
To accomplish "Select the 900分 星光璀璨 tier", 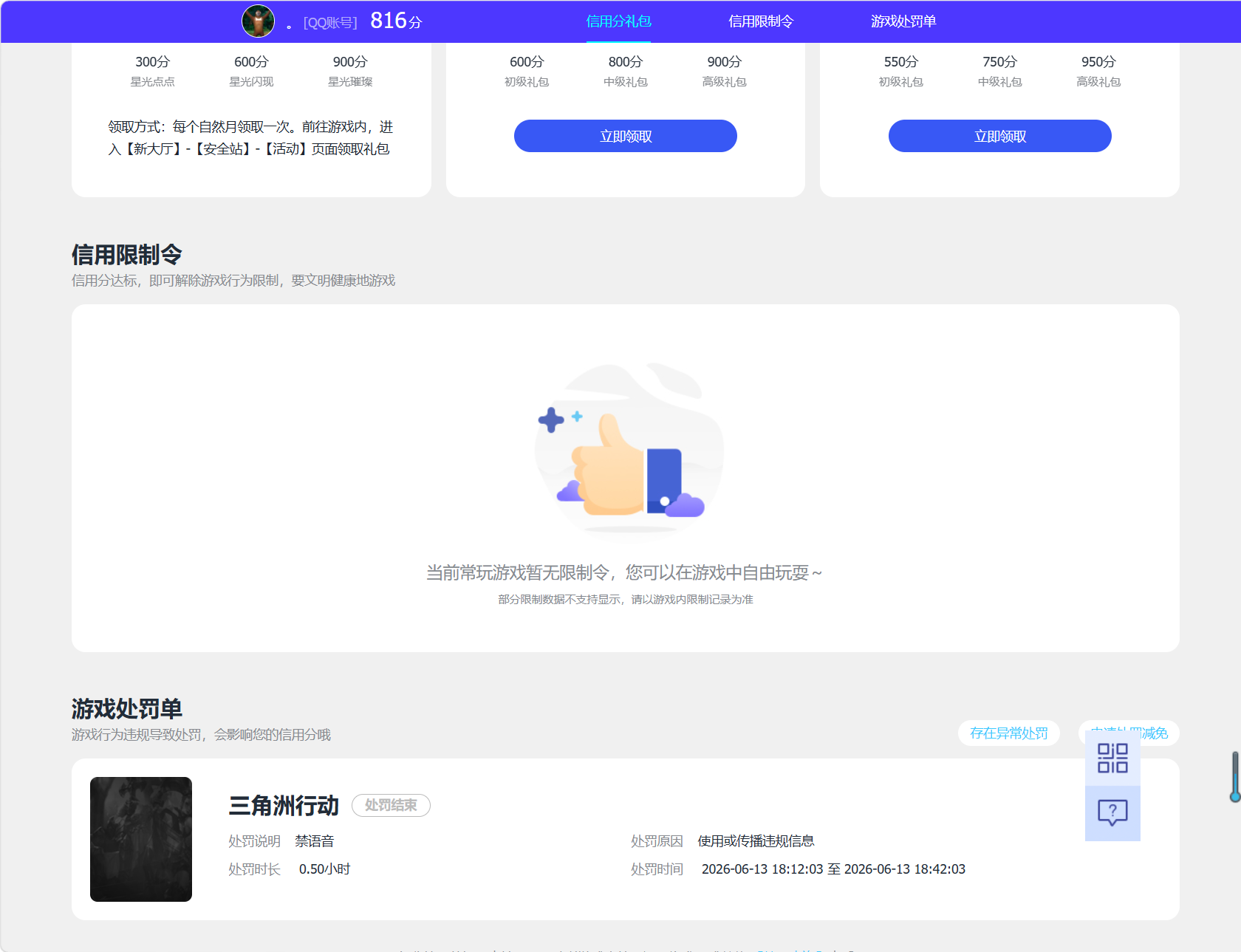I will (x=350, y=71).
